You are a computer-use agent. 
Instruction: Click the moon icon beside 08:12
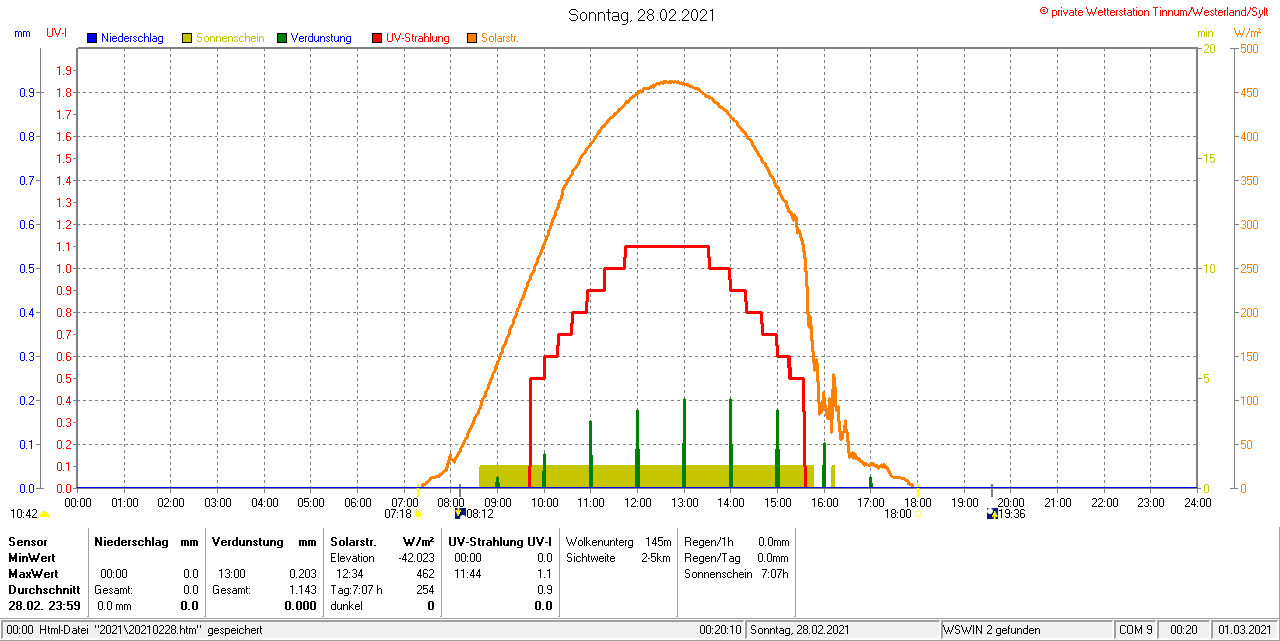(x=460, y=514)
